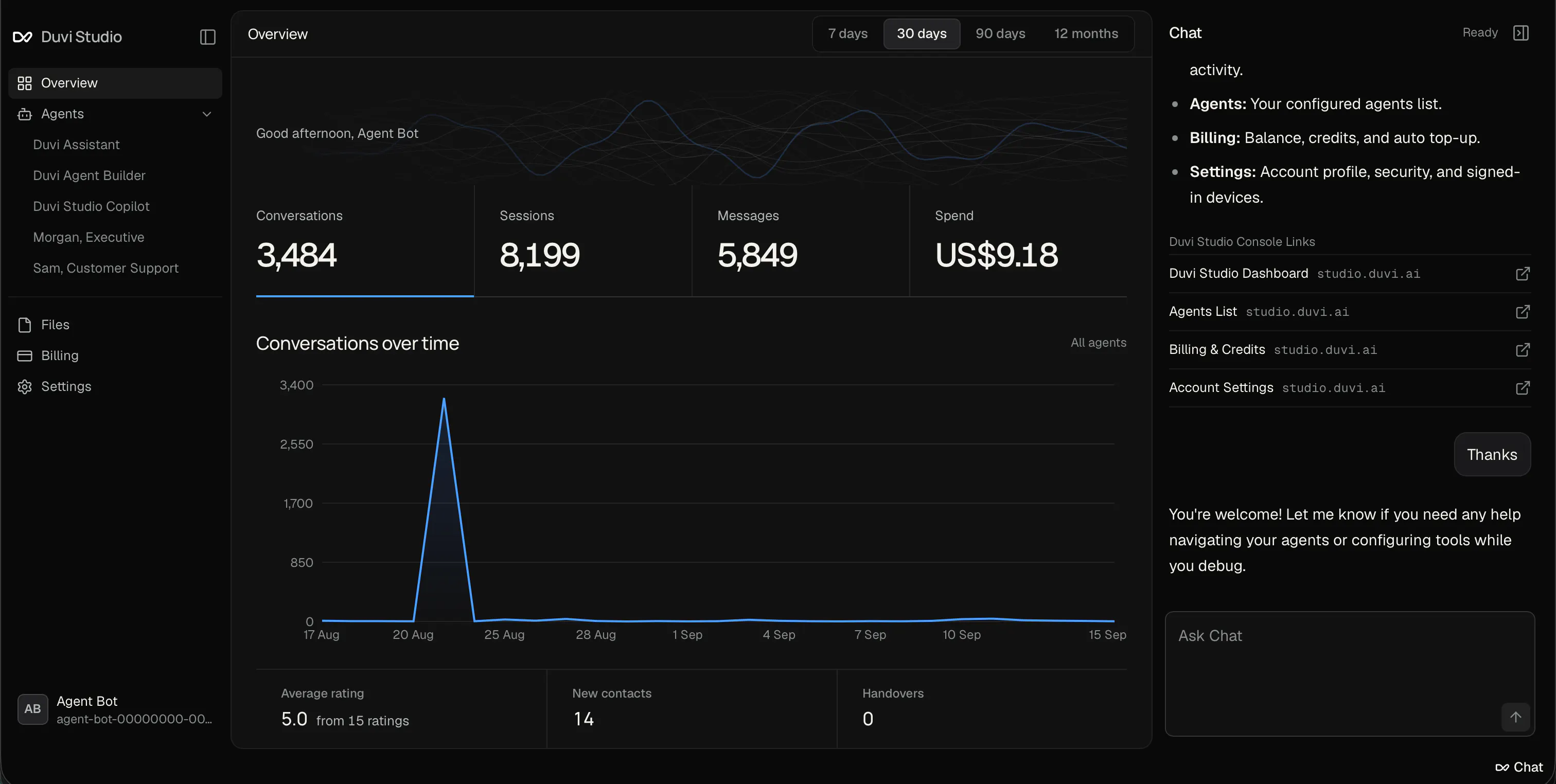Click the Duvi Studio brand name
This screenshot has height=784, width=1556.
pyautogui.click(x=81, y=37)
